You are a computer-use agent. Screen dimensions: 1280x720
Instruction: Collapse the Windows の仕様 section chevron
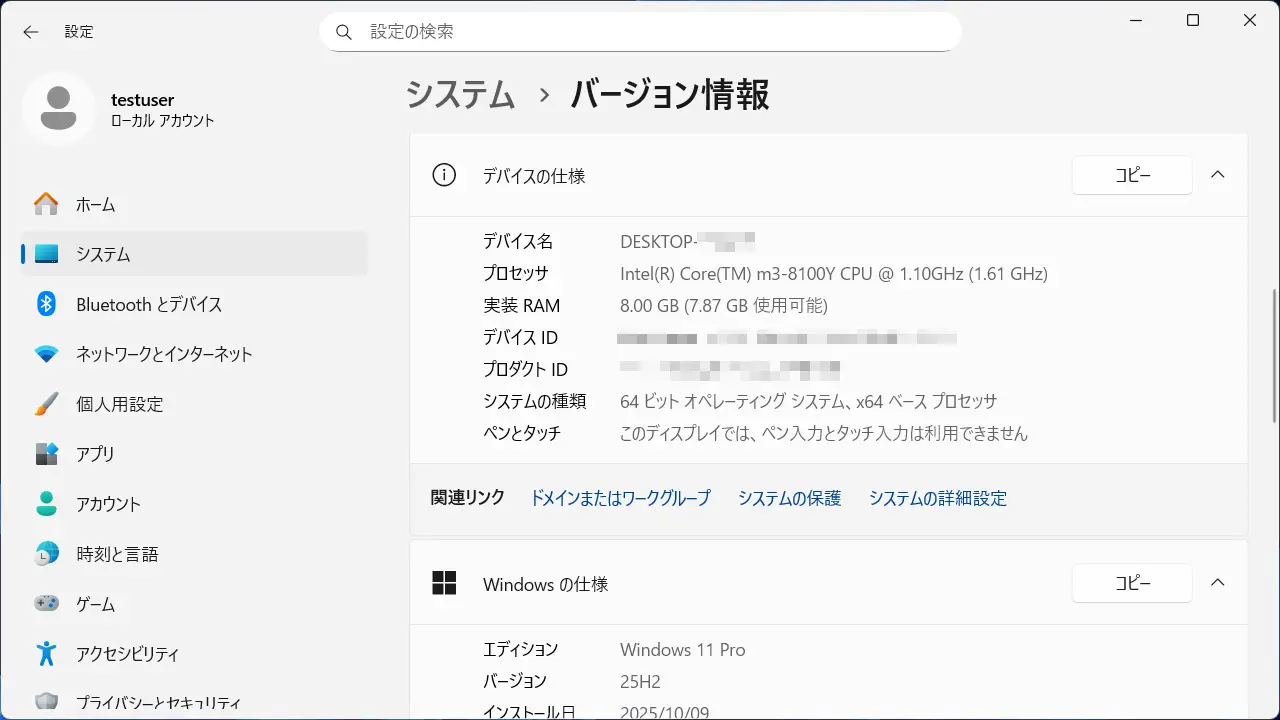pyautogui.click(x=1217, y=583)
